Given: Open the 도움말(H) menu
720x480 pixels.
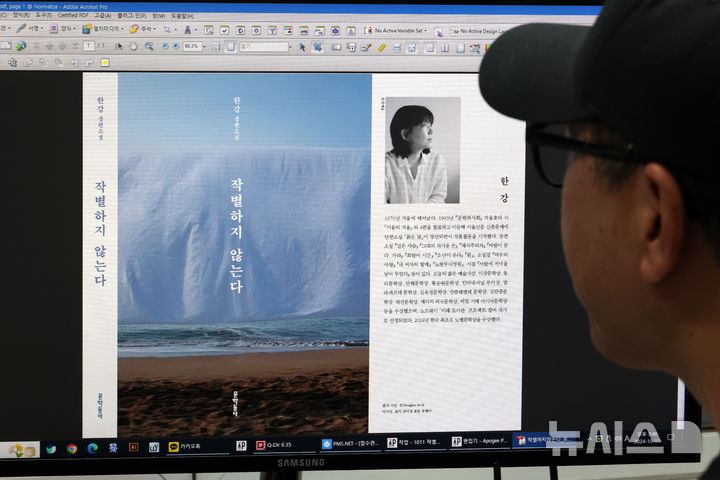Looking at the screenshot, I should [182, 16].
